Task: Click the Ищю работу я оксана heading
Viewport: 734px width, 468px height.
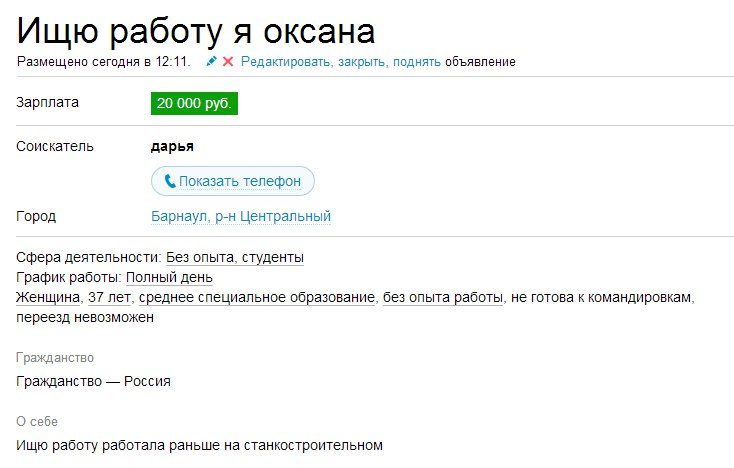Action: (x=196, y=30)
